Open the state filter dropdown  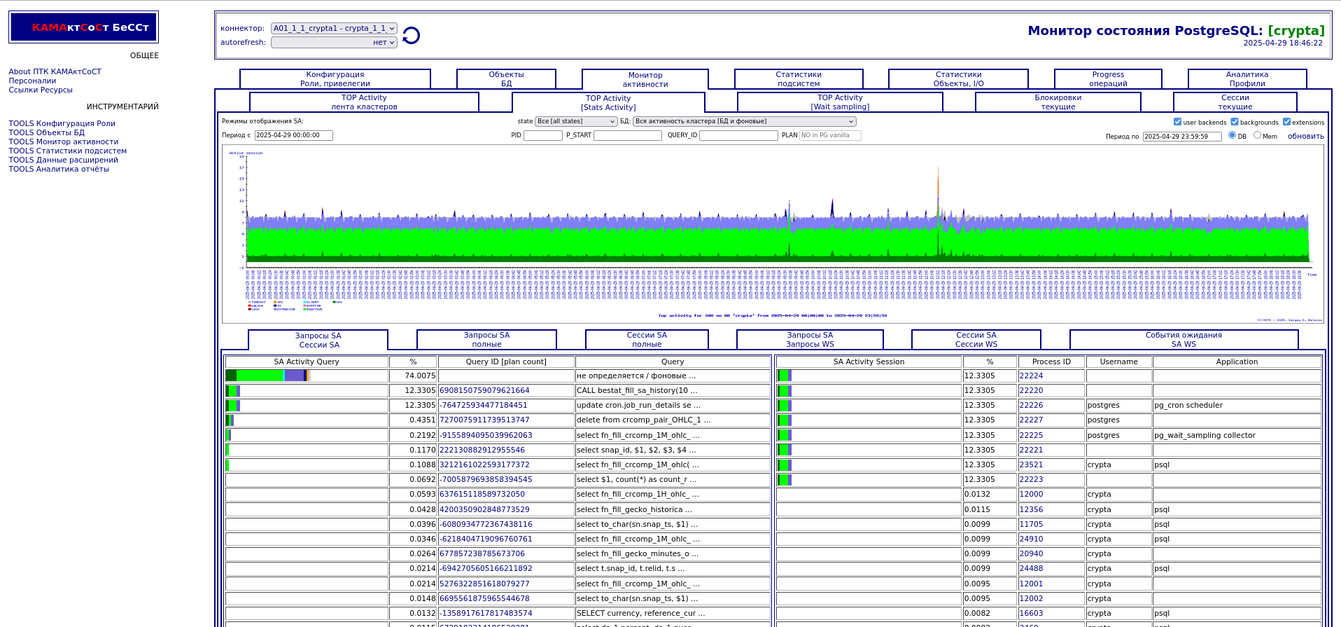[x=576, y=122]
